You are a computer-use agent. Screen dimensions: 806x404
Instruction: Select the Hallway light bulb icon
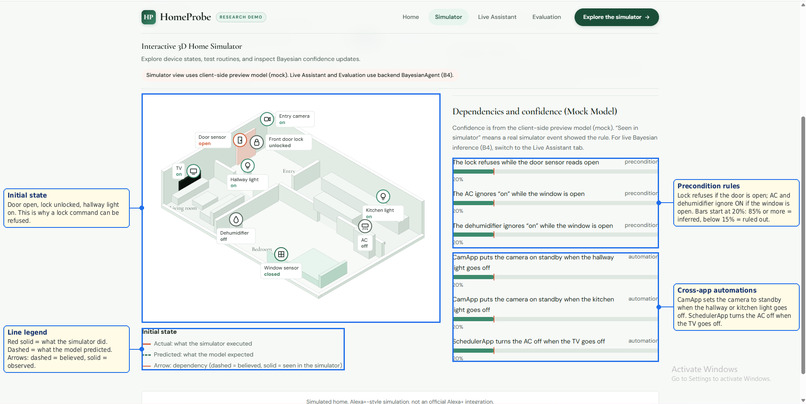(248, 166)
